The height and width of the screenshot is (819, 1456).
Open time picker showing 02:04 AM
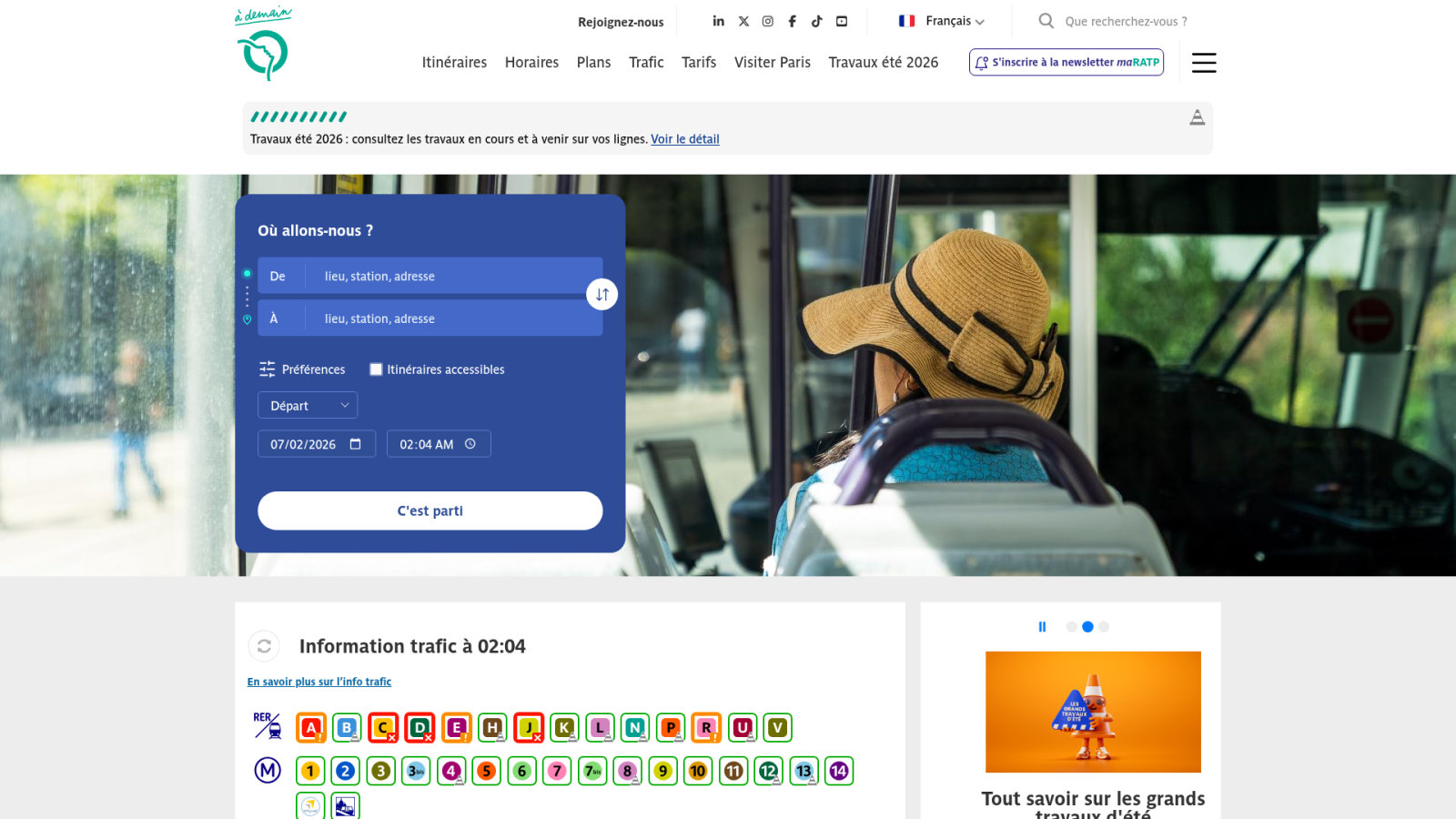click(x=439, y=444)
